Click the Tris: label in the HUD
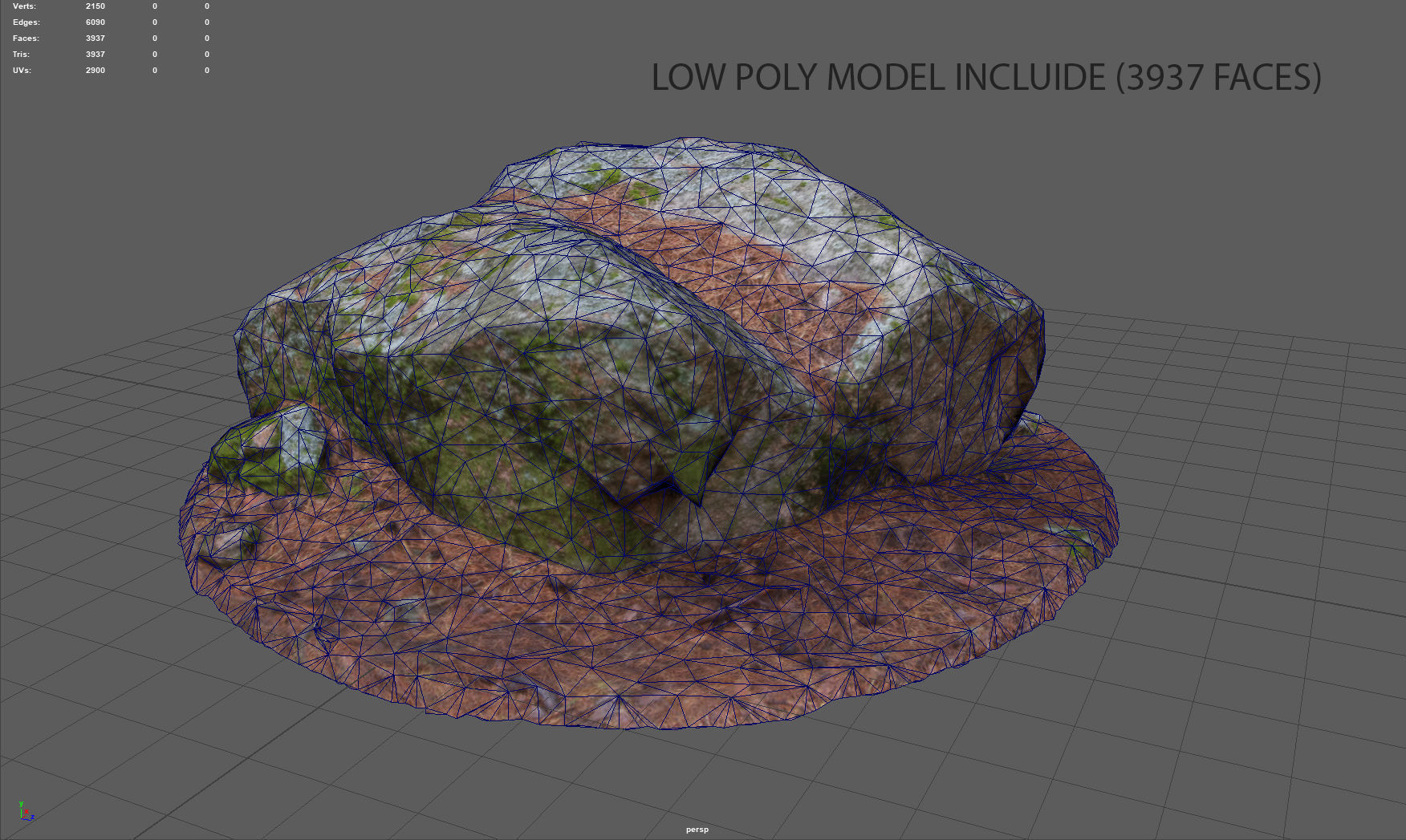Screen dimensions: 1406x840 [21, 55]
